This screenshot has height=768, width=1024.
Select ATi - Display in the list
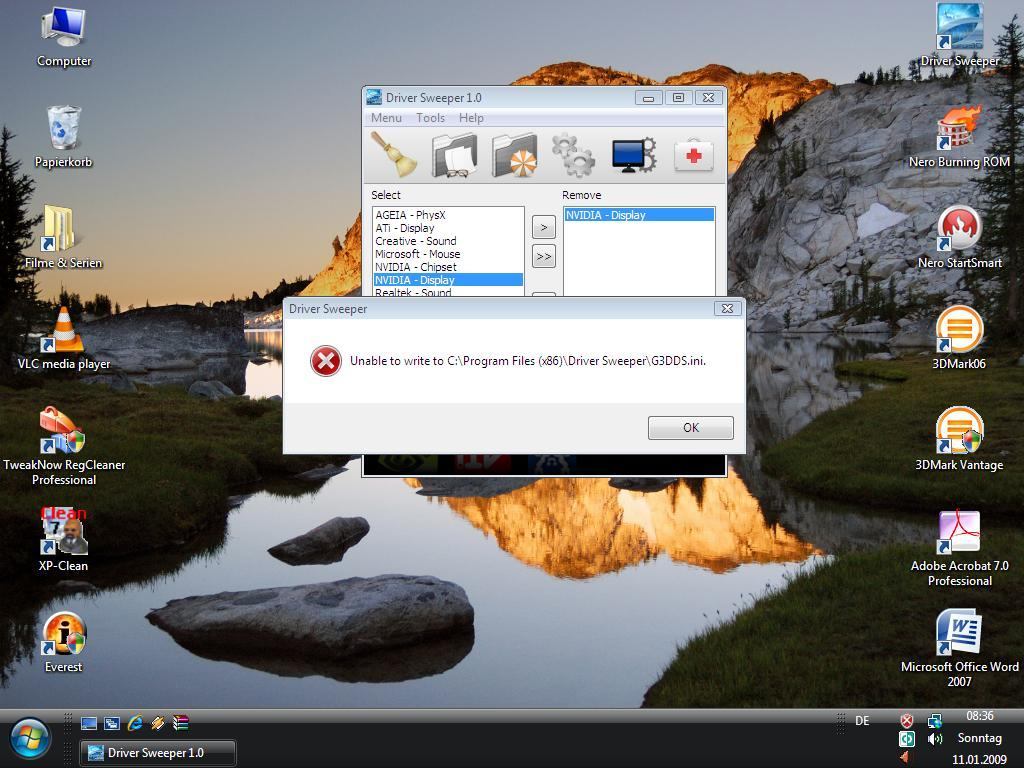click(x=448, y=228)
